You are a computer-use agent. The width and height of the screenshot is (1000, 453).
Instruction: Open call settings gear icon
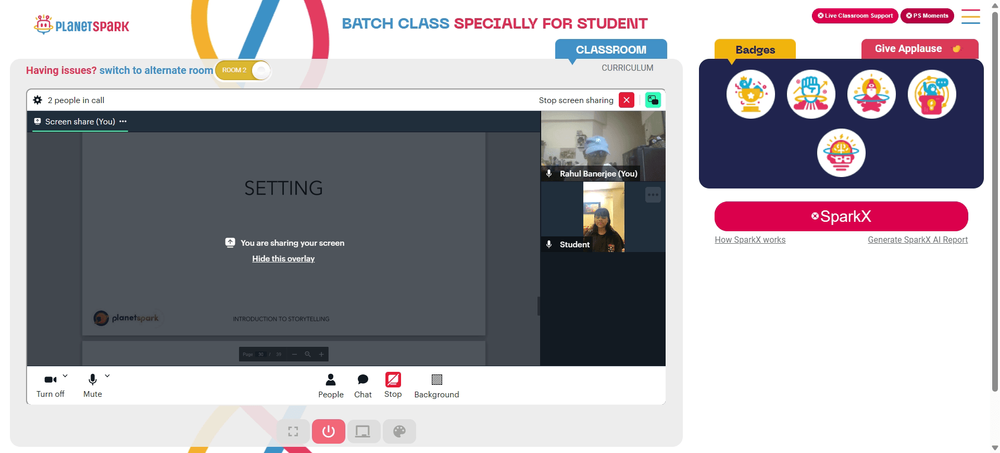point(38,100)
